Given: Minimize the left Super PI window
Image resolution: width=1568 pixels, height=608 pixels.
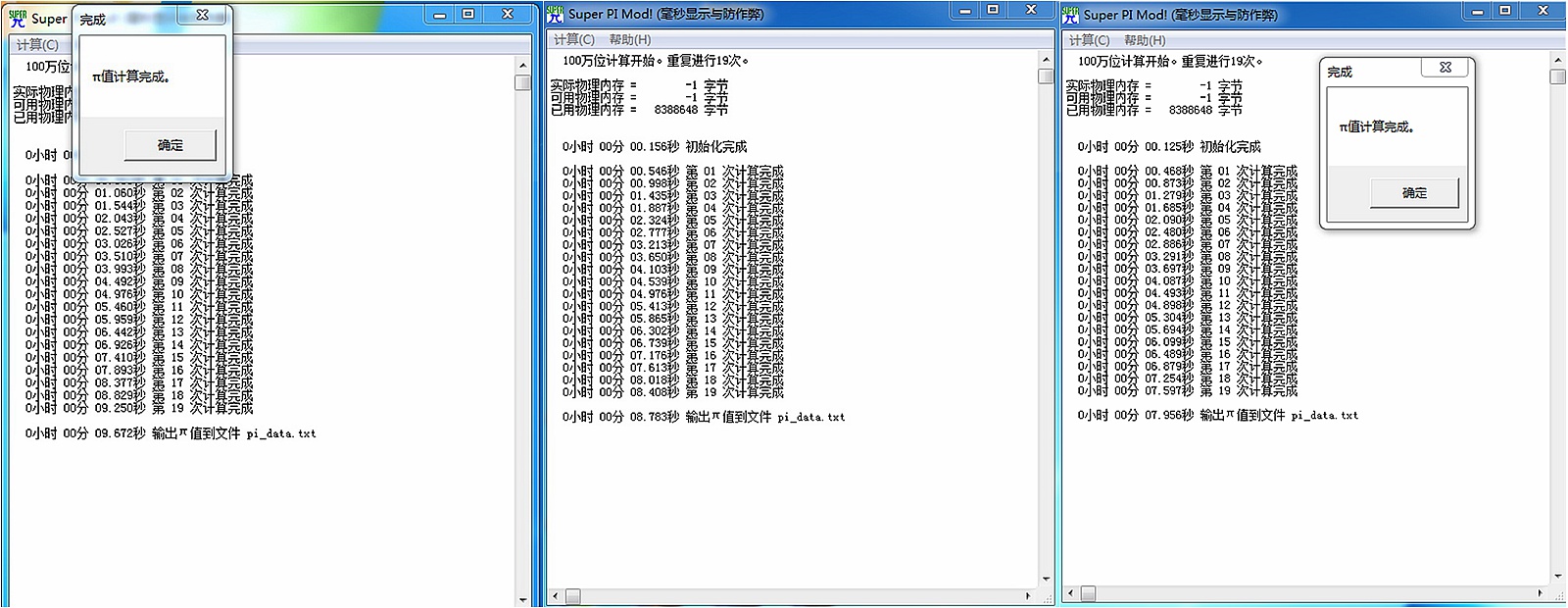Looking at the screenshot, I should coord(440,14).
